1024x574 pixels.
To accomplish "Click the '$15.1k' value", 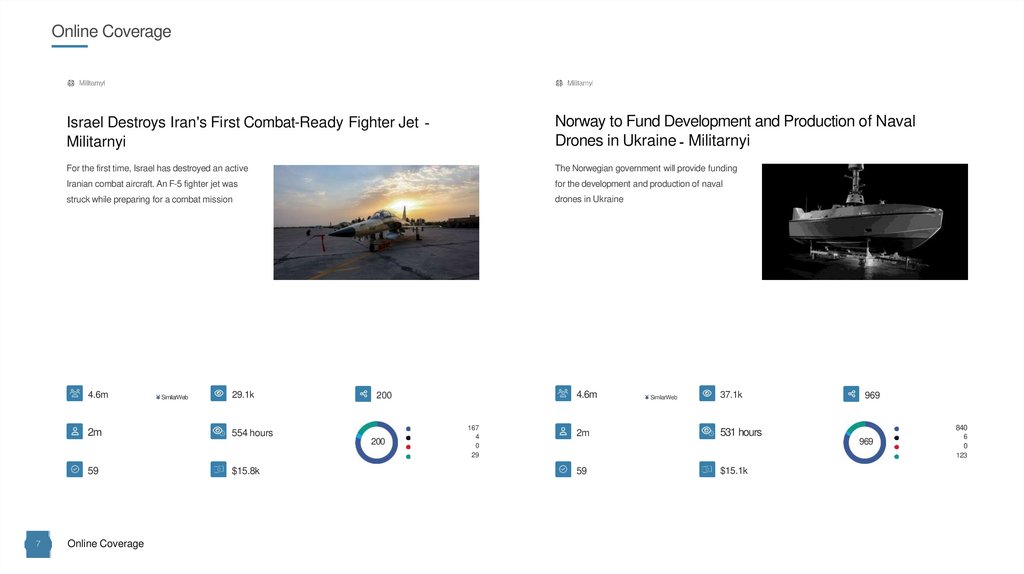I will pyautogui.click(x=733, y=471).
